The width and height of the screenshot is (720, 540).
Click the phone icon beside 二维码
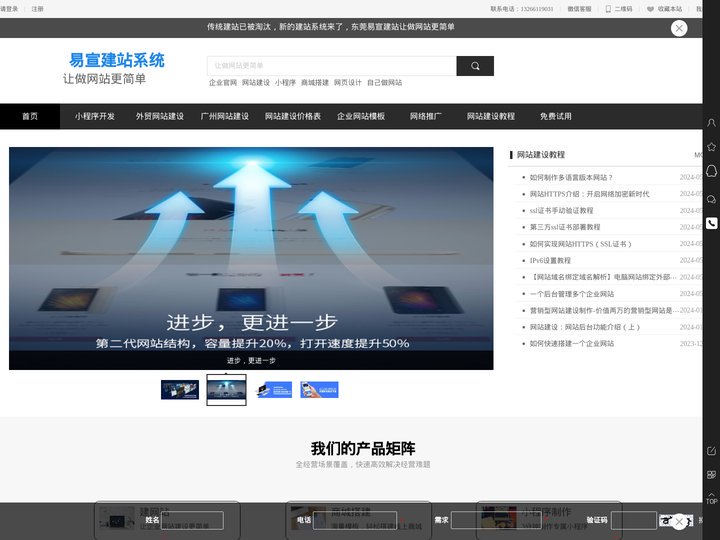click(x=608, y=9)
